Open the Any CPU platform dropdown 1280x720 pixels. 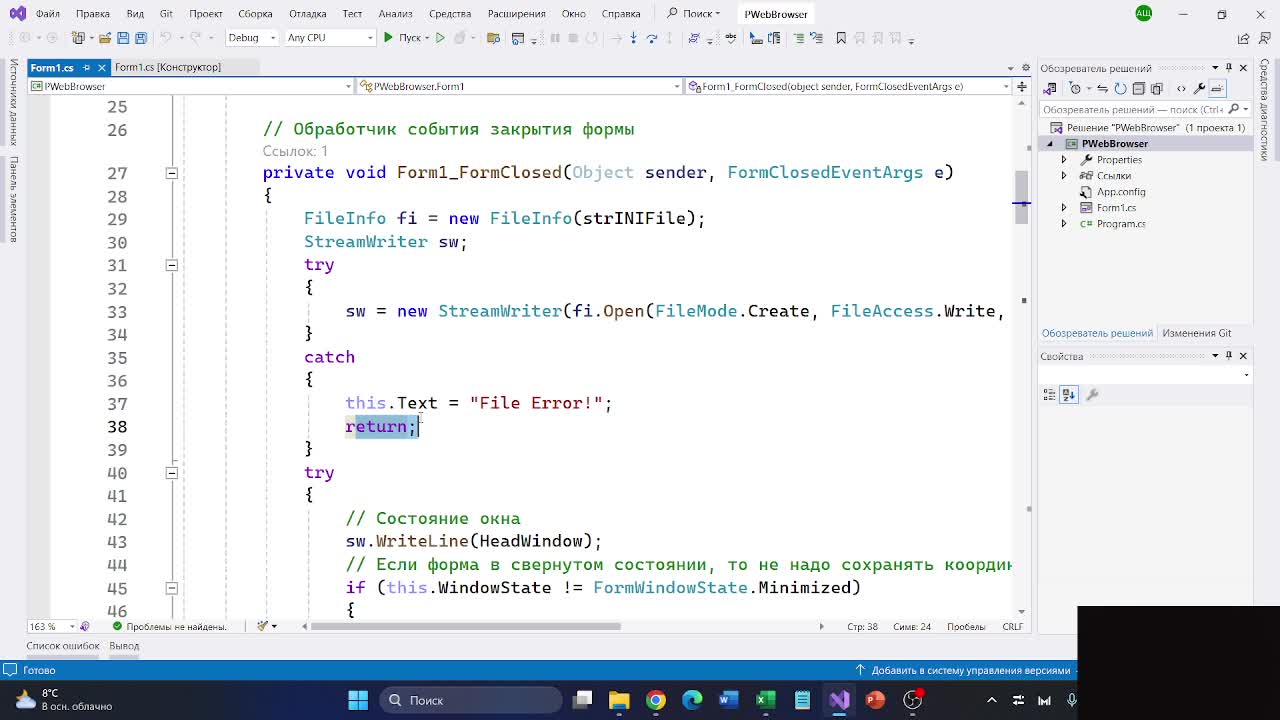tap(329, 38)
